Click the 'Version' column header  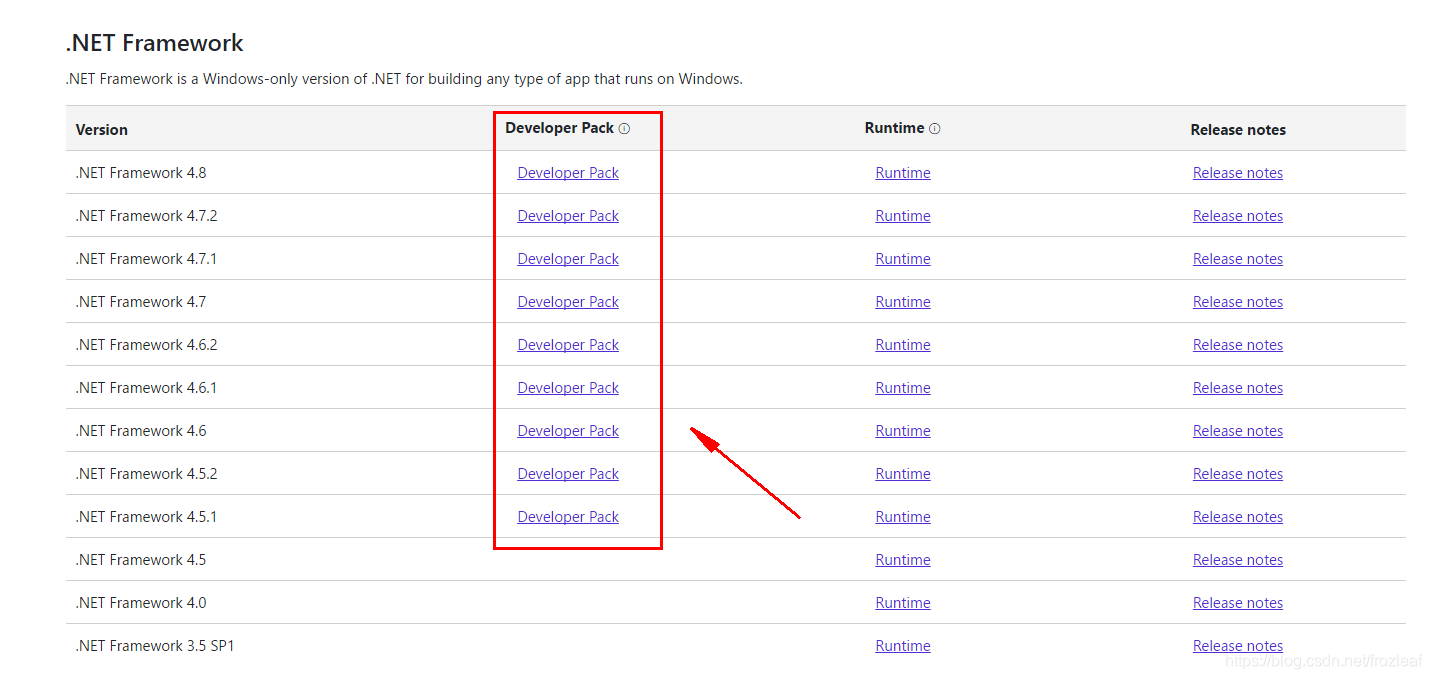(x=102, y=130)
